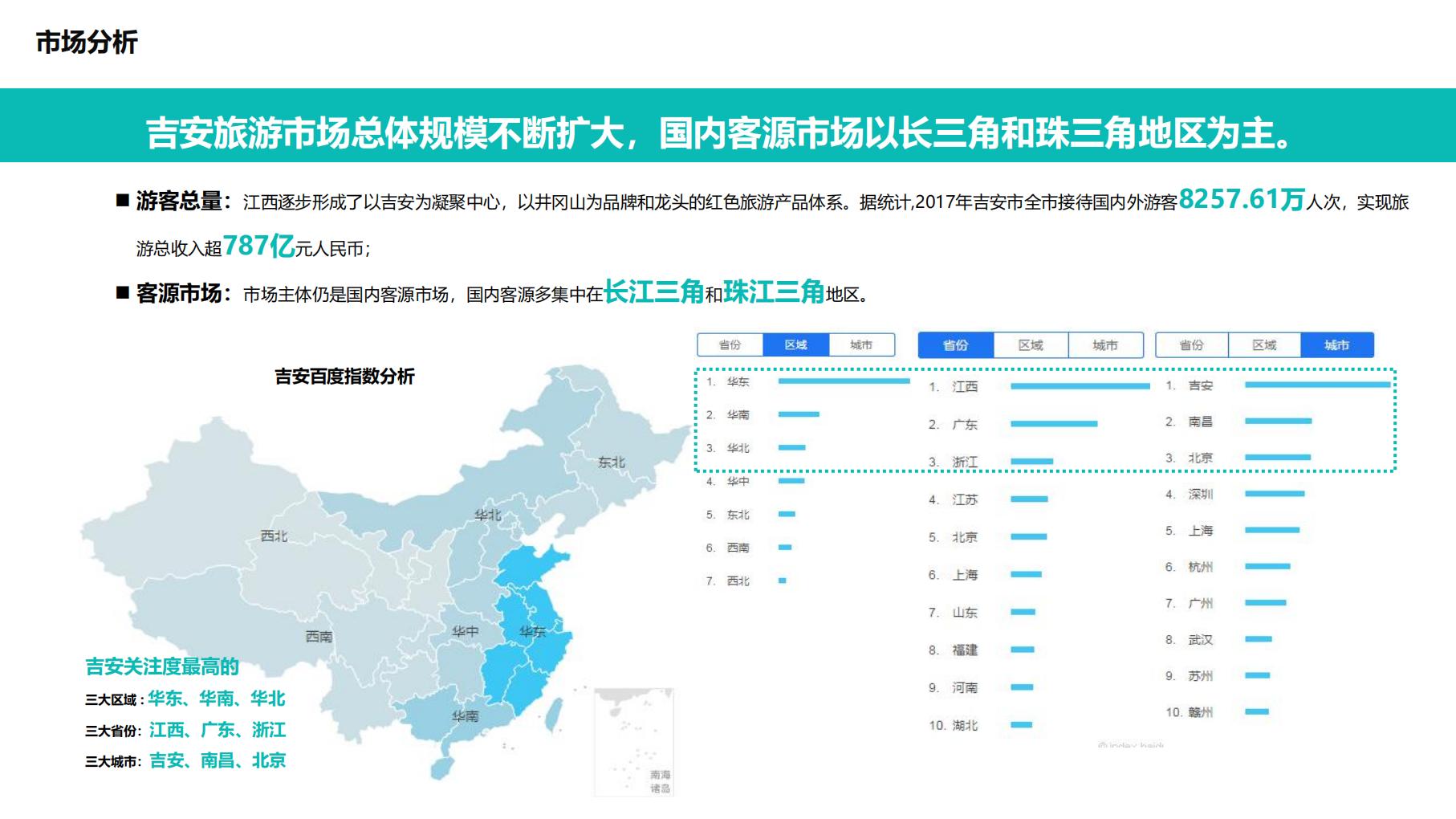The width and height of the screenshot is (1456, 819).
Task: Click 2. 广东 in province ranking
Action: (x=954, y=424)
